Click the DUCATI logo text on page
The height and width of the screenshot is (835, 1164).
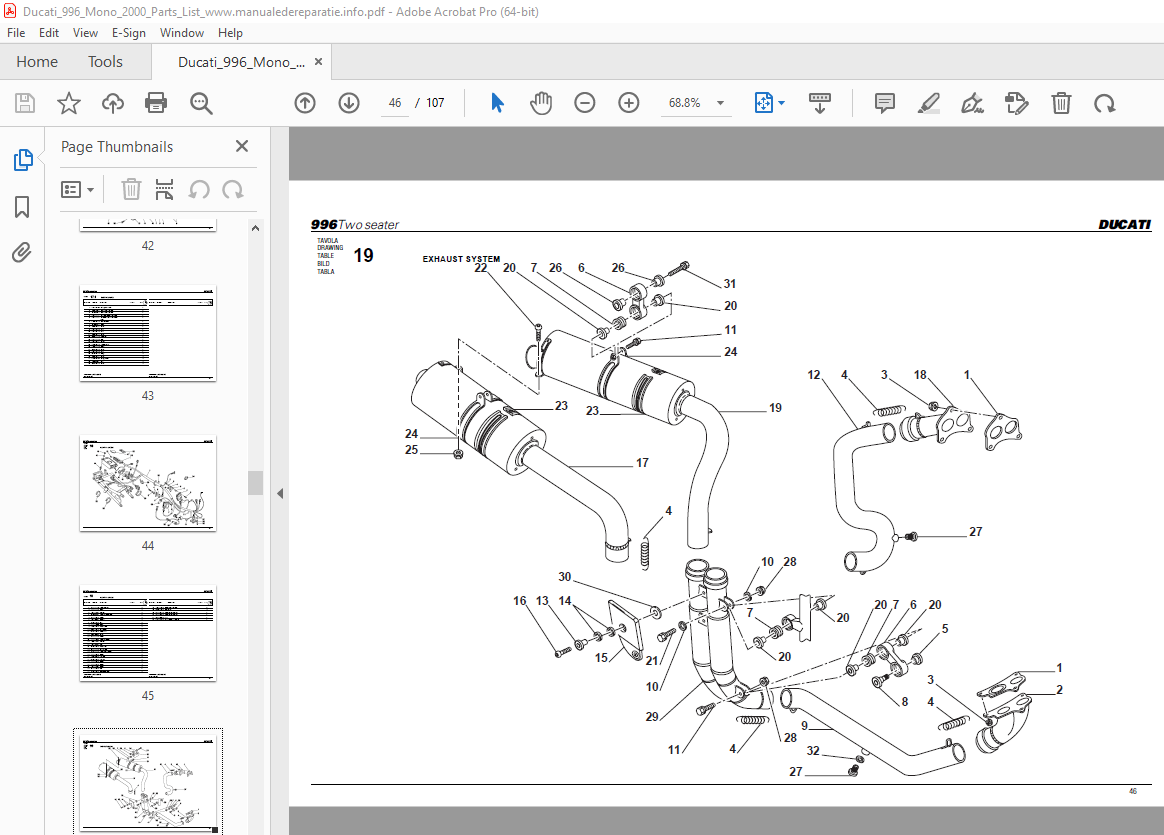click(1125, 225)
